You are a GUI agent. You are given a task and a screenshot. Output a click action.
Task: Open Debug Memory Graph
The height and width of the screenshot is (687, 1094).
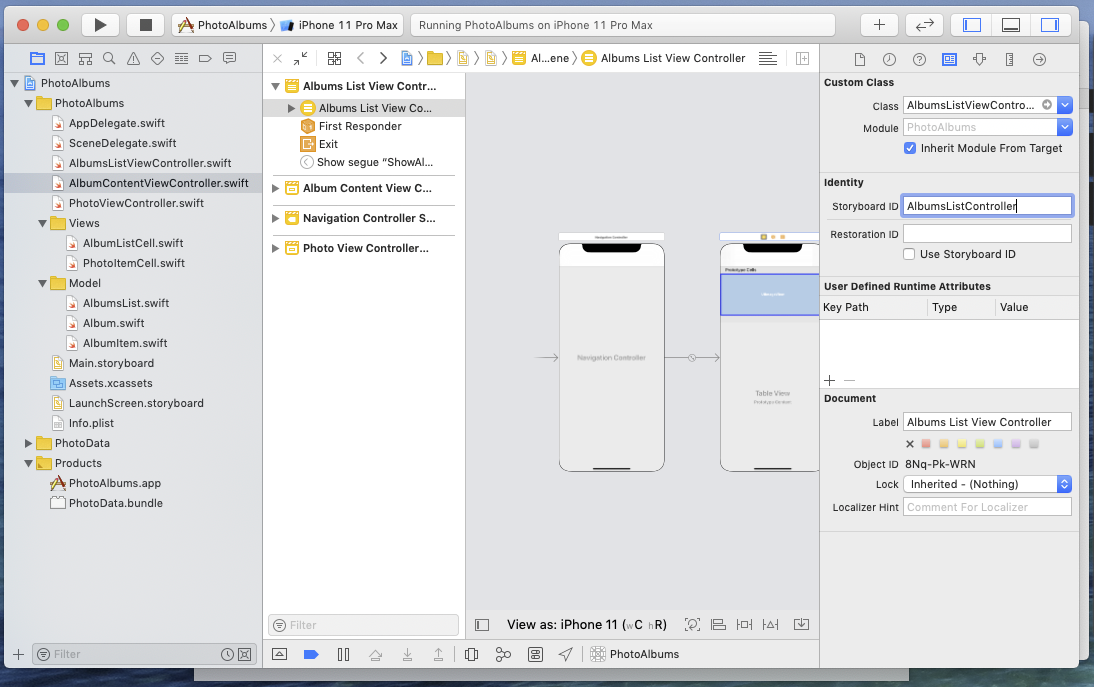click(503, 654)
